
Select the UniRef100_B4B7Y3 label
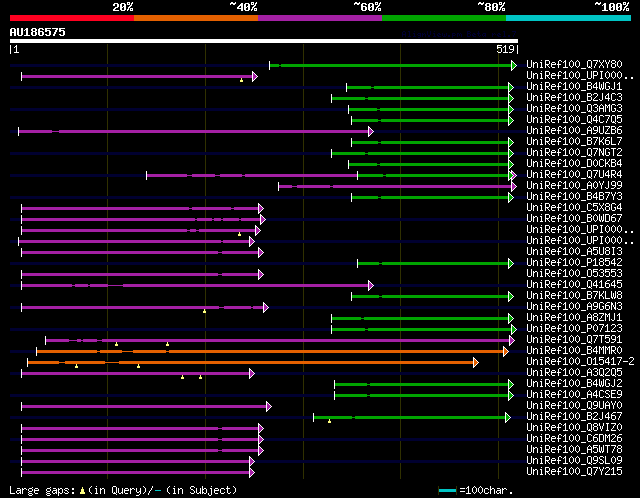pyautogui.click(x=574, y=197)
